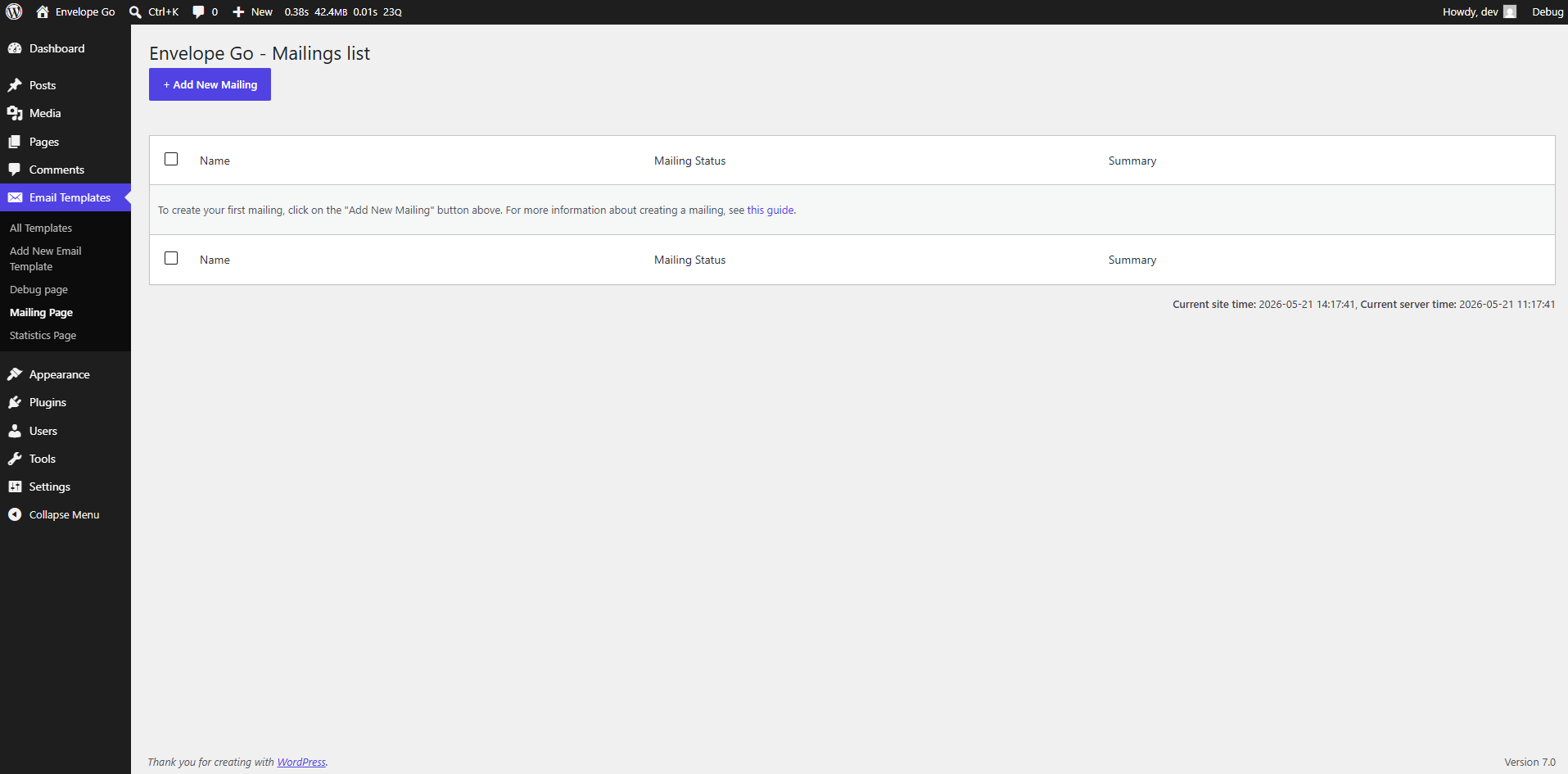1568x774 pixels.
Task: Click the Dashboard gauge icon
Action: 15,48
